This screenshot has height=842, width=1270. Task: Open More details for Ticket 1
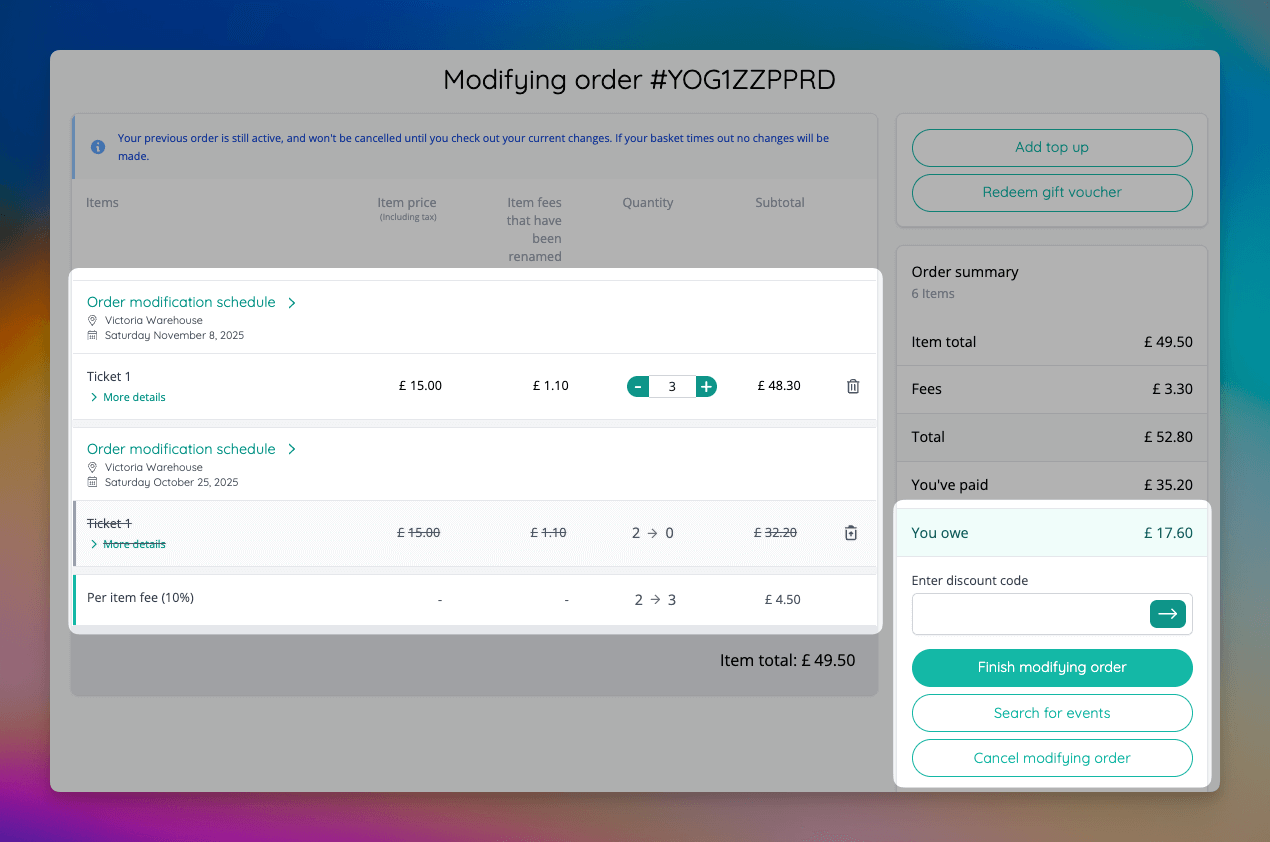[126, 397]
